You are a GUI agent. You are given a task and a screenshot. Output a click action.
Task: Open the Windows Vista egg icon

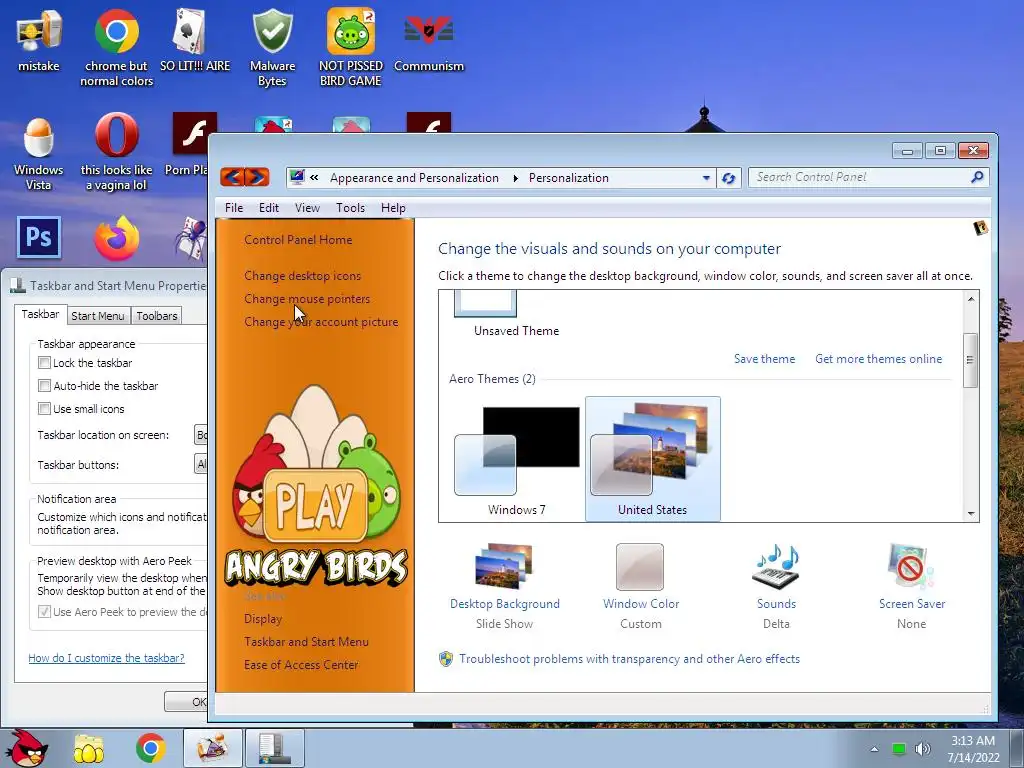click(39, 153)
